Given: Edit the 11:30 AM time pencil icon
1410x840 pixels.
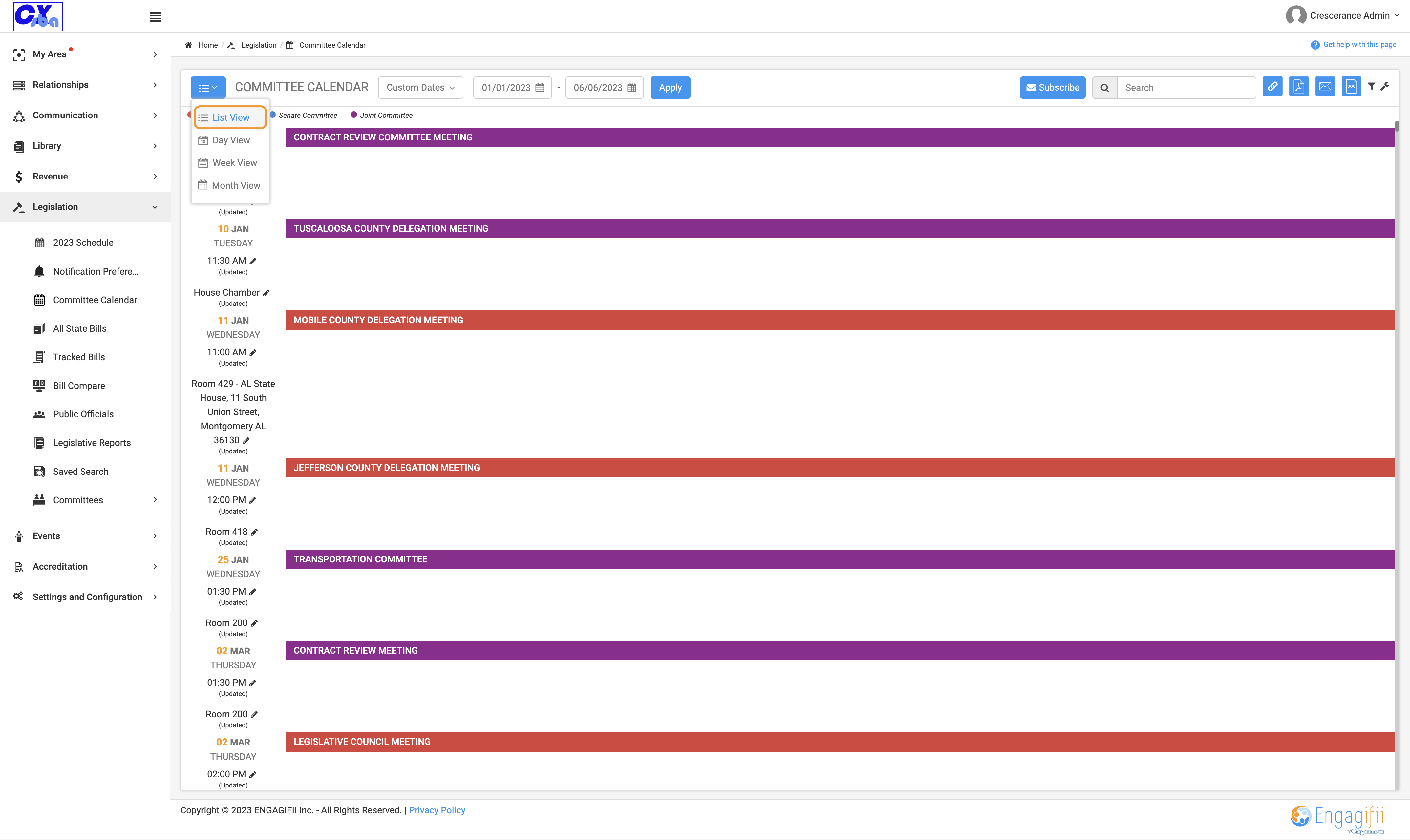Looking at the screenshot, I should tap(253, 261).
